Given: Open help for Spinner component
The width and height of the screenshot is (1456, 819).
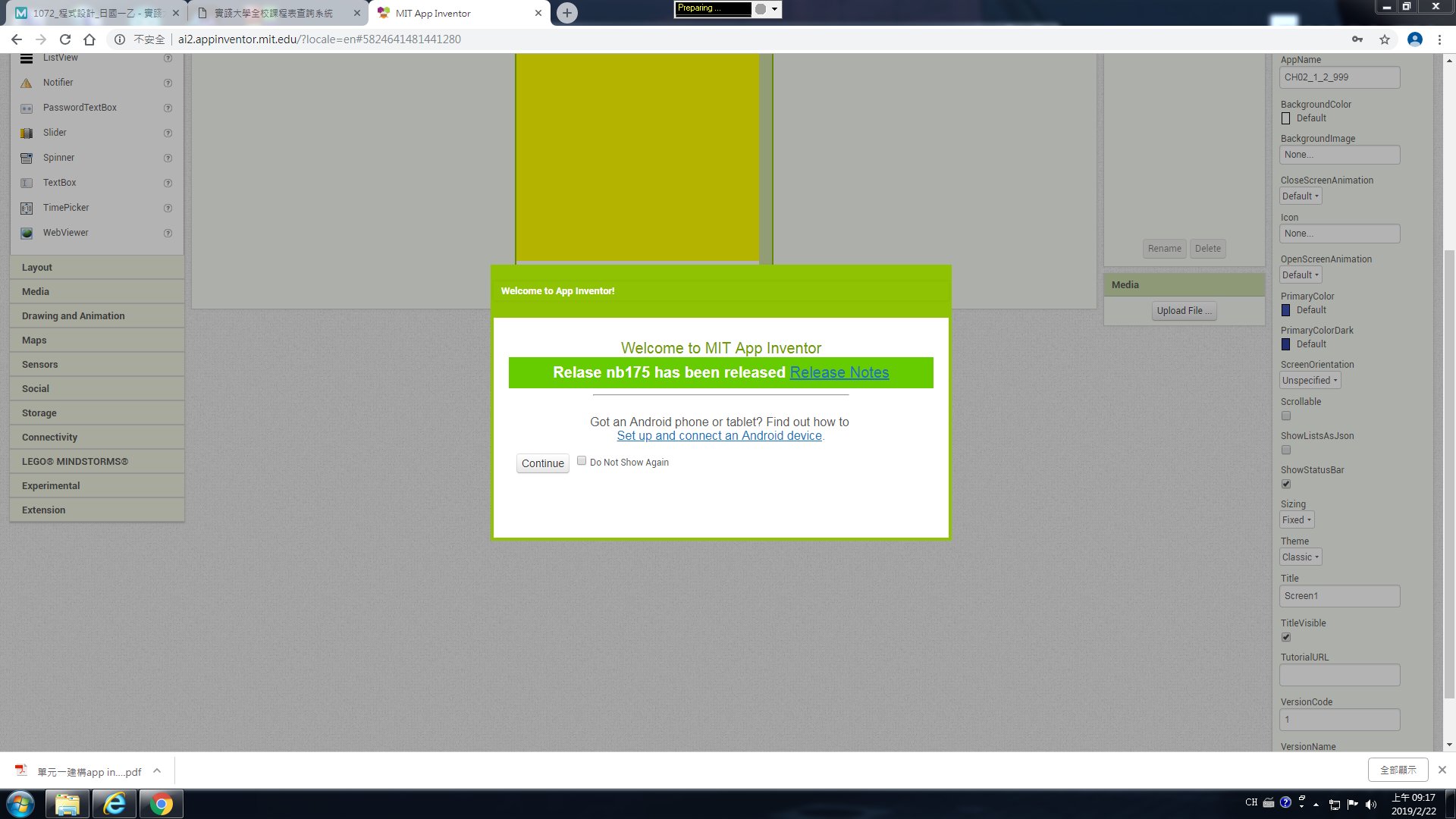Looking at the screenshot, I should [x=168, y=158].
